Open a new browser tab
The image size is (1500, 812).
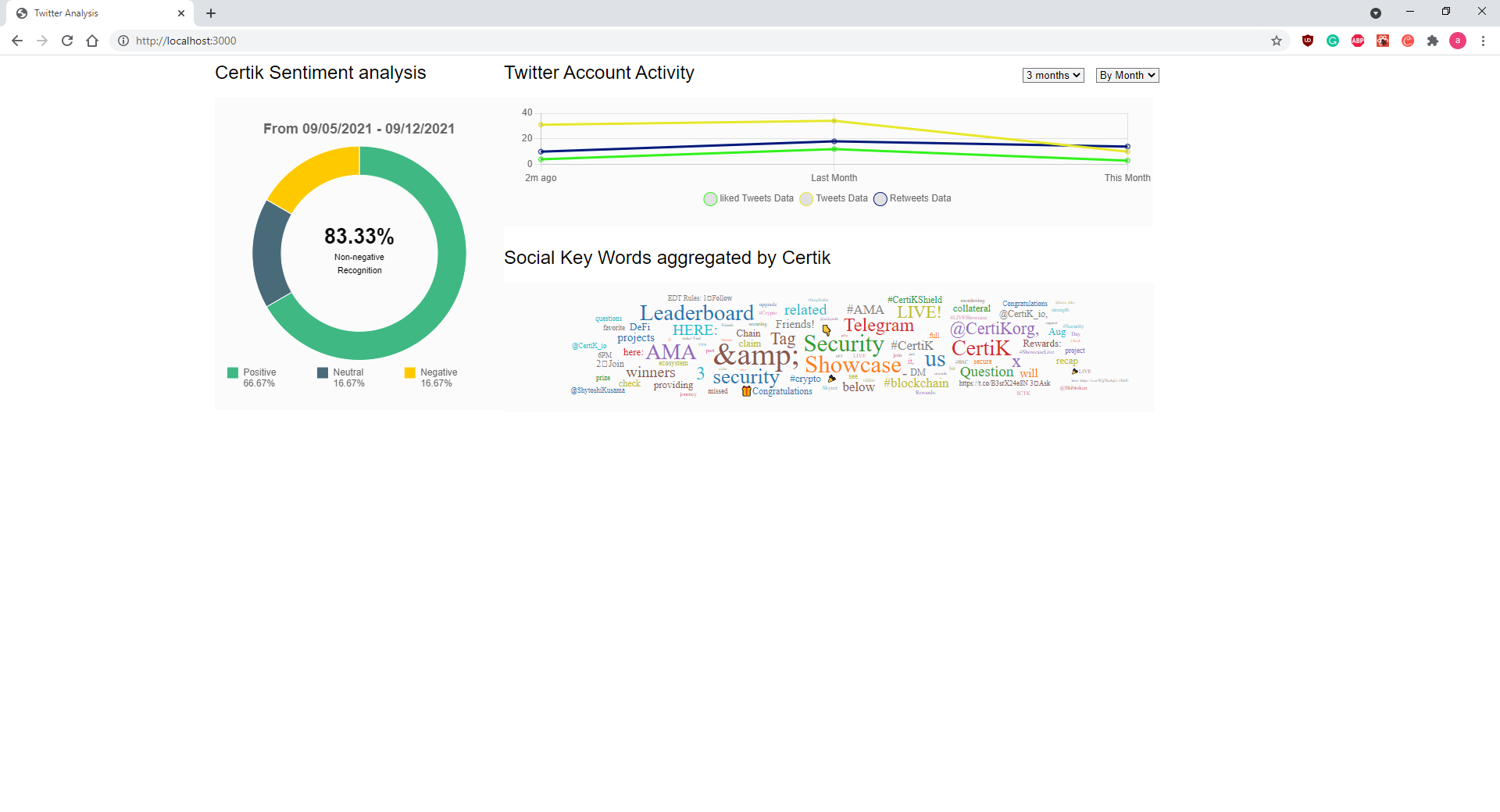coord(211,13)
